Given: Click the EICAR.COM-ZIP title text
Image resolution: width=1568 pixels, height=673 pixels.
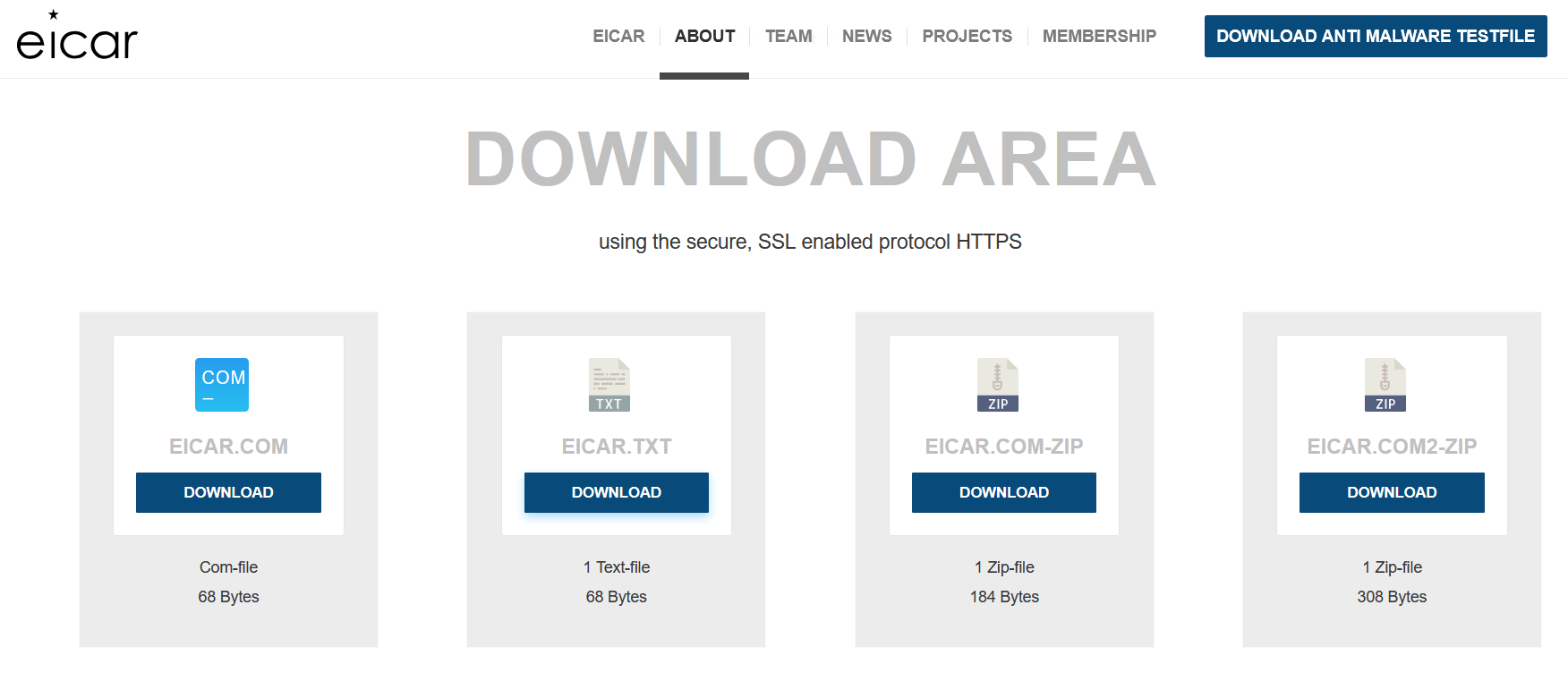Looking at the screenshot, I should coord(1003,446).
